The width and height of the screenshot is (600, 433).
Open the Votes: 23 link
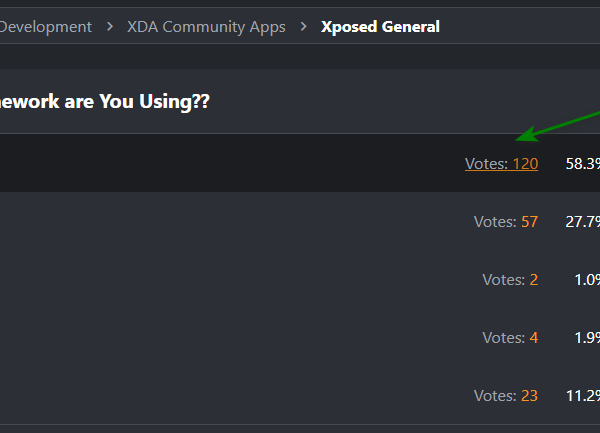[x=505, y=395]
